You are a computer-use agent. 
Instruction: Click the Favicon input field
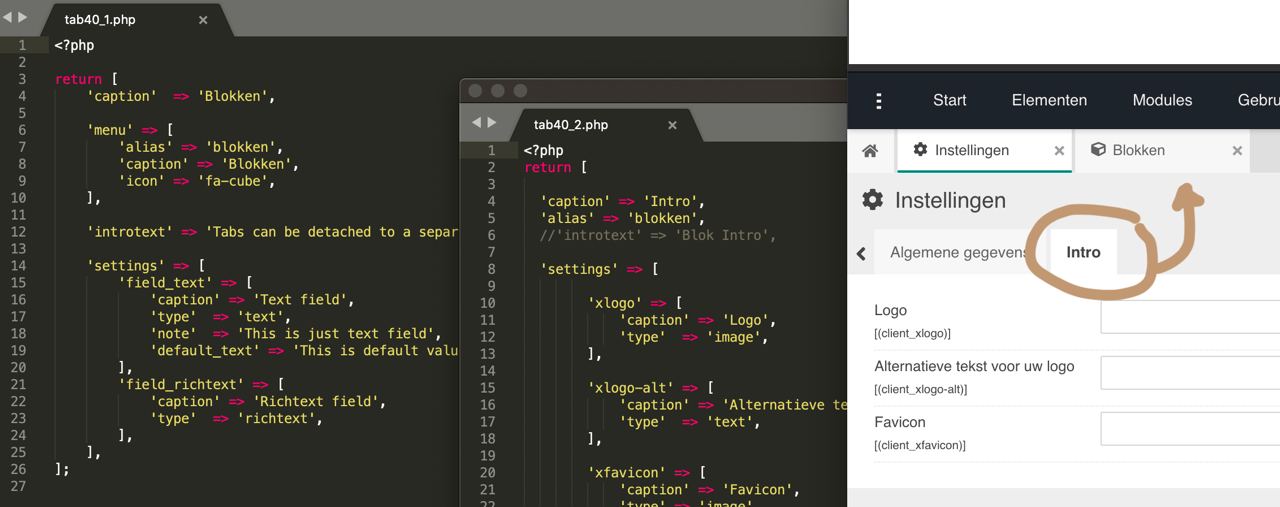(x=1190, y=429)
